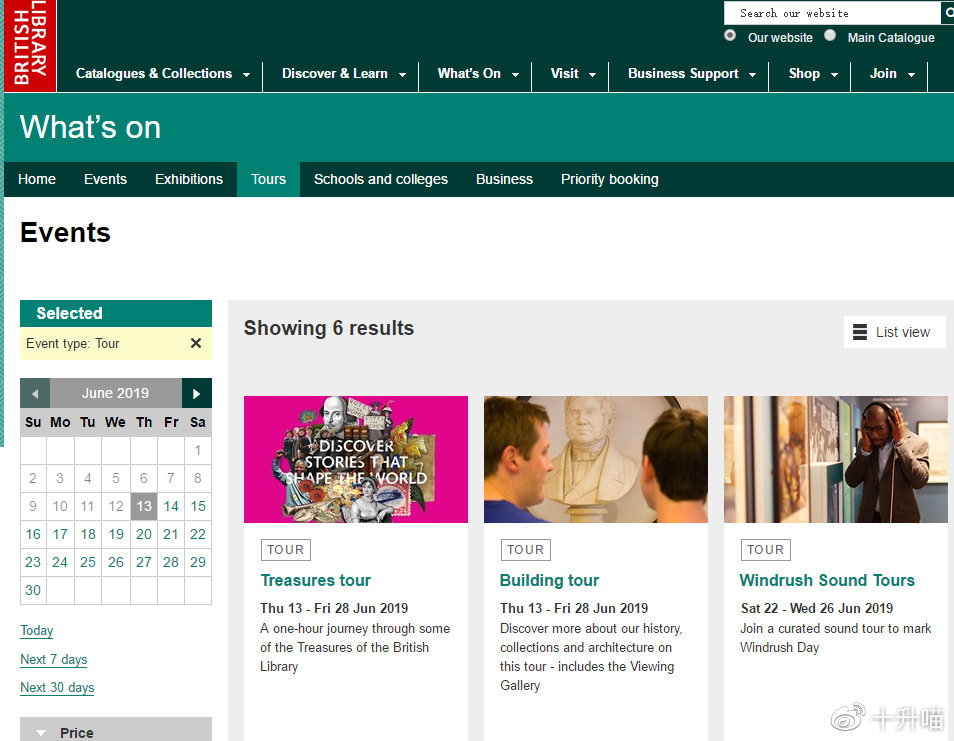Select June 26 in the calendar

pyautogui.click(x=116, y=562)
